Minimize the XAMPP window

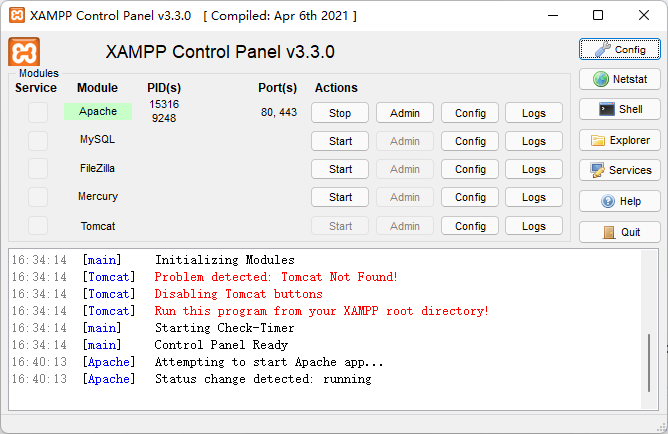[553, 16]
